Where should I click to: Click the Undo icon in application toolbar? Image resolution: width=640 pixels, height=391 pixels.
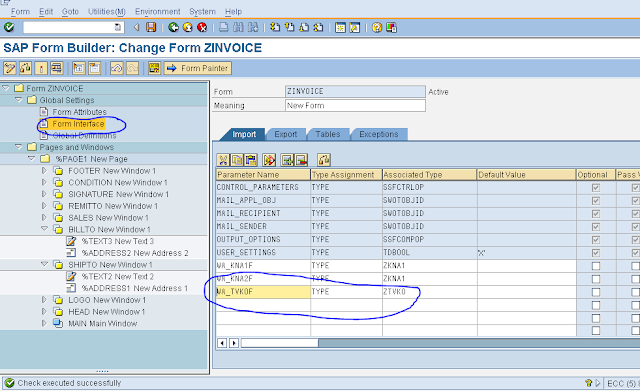117,68
